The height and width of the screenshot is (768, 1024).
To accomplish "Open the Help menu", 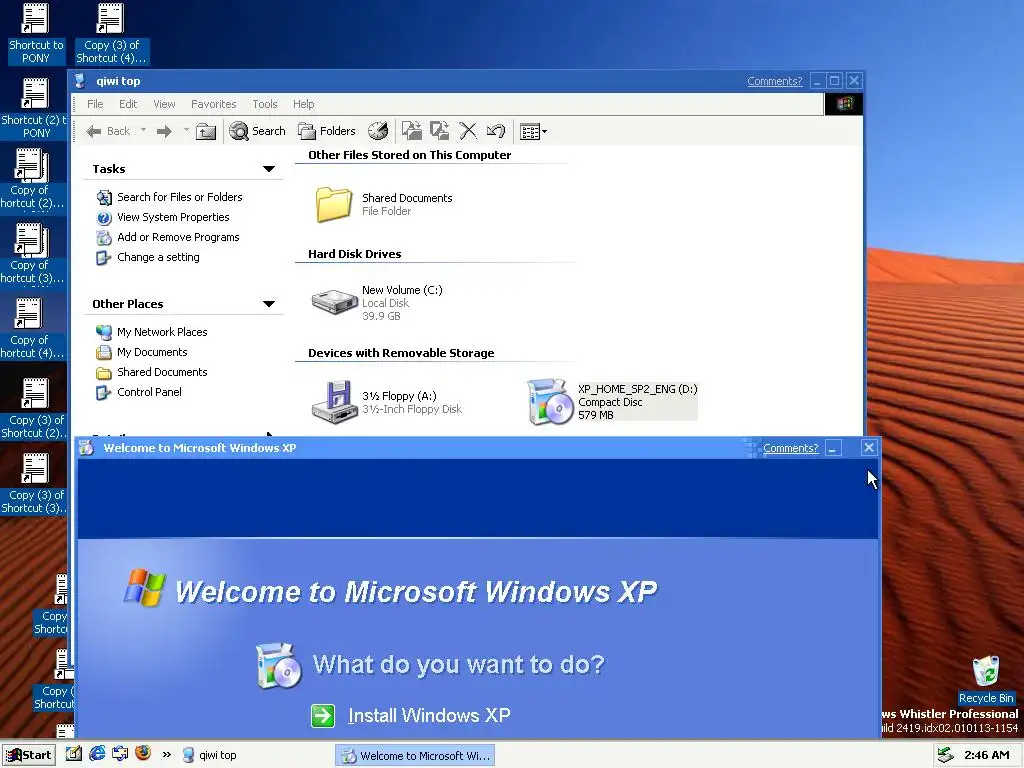I will pyautogui.click(x=303, y=104).
